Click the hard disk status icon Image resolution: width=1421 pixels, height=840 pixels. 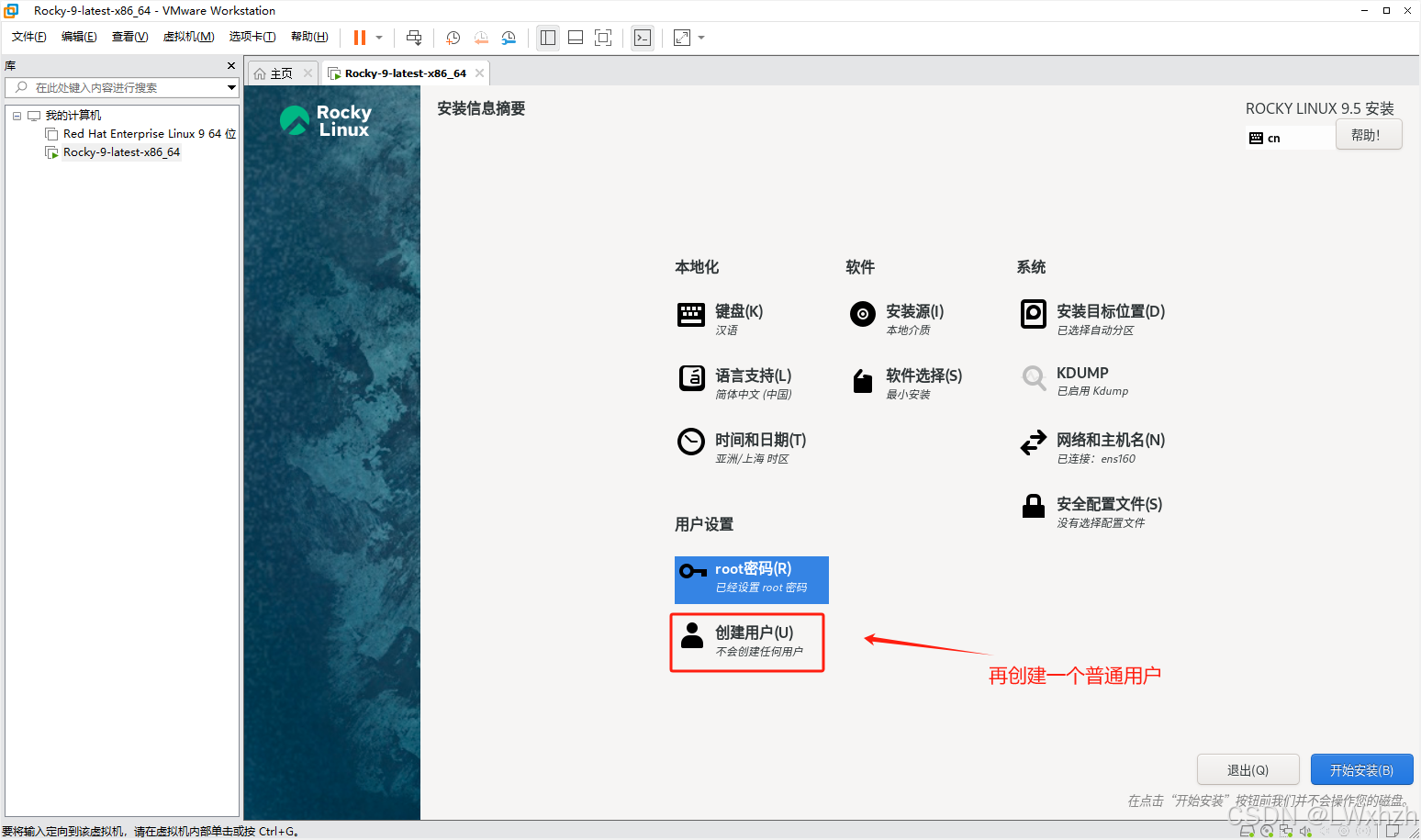click(1247, 831)
